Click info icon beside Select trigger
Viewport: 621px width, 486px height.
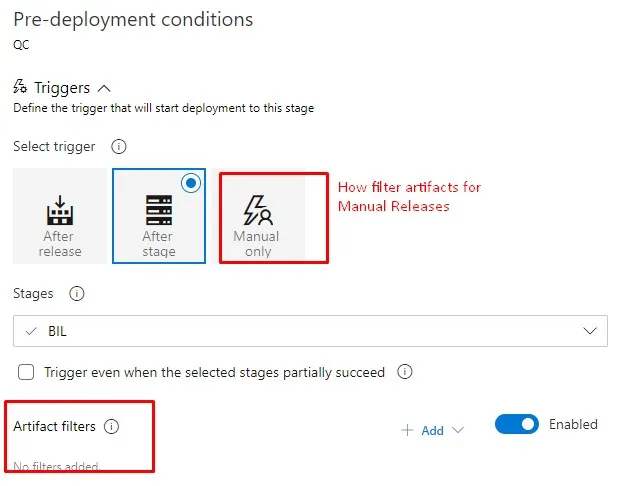click(118, 147)
